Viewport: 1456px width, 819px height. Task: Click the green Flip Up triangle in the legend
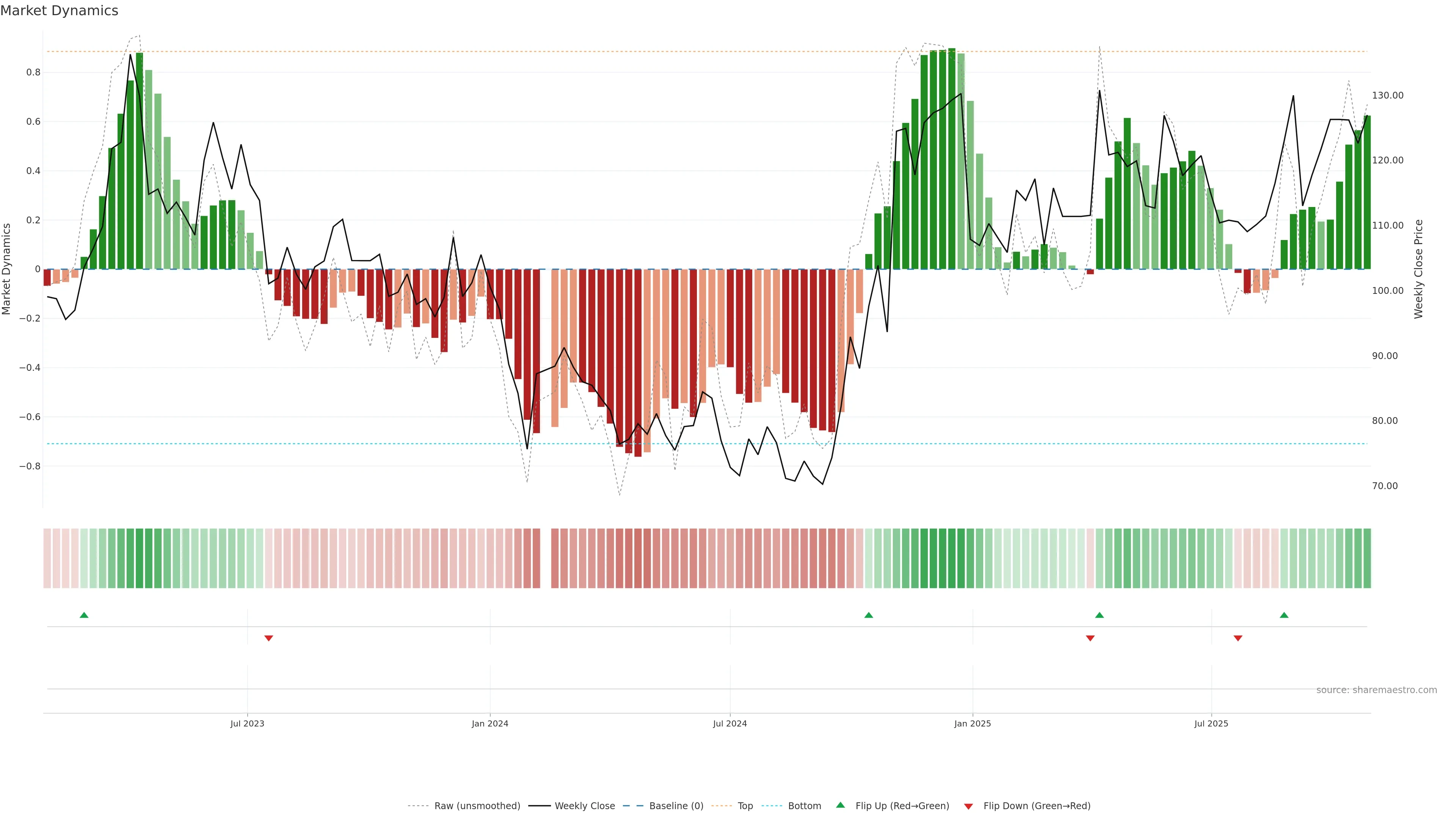(x=841, y=805)
